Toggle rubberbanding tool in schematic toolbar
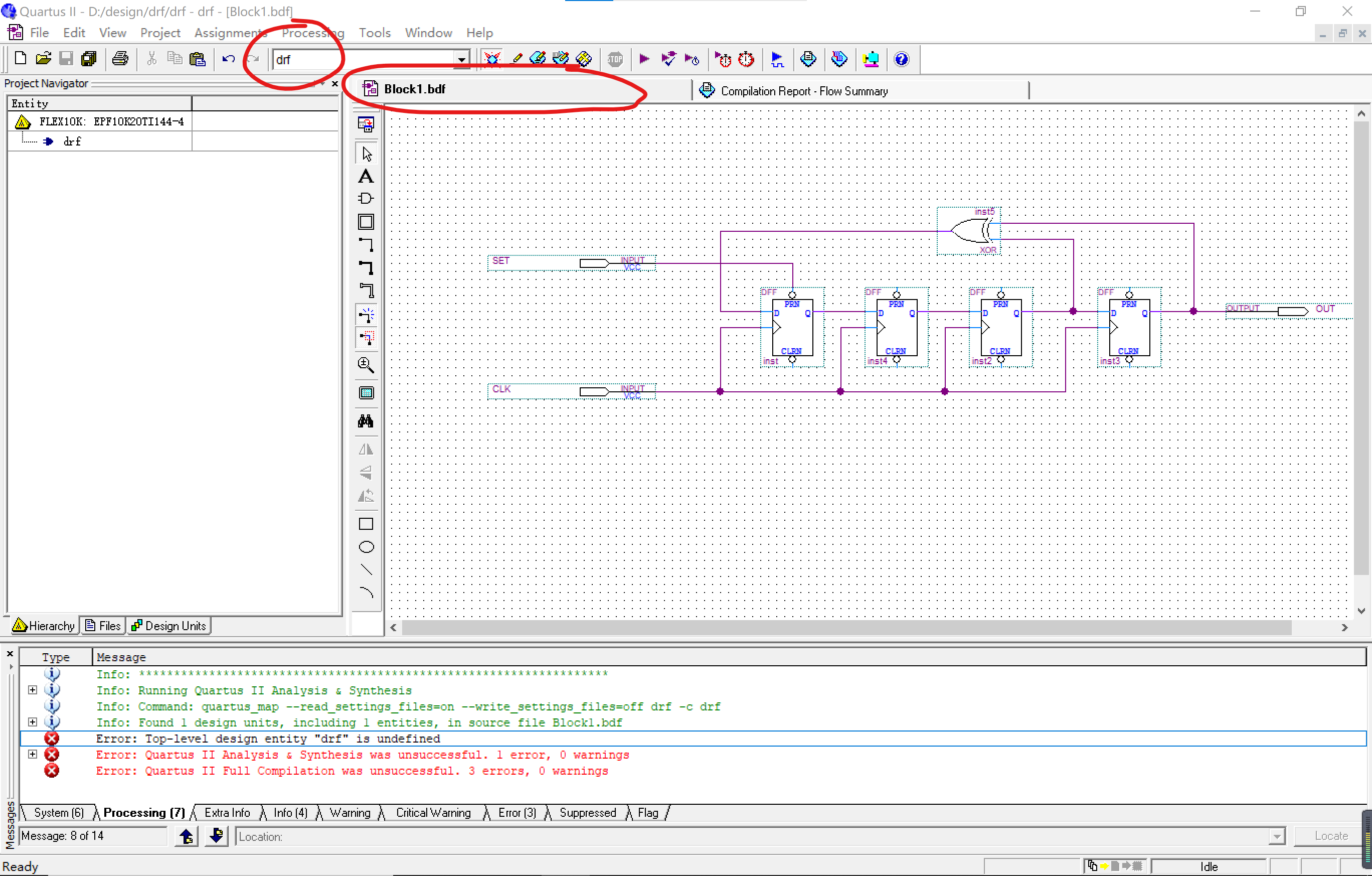Screen dimensions: 1372x876 (366, 315)
